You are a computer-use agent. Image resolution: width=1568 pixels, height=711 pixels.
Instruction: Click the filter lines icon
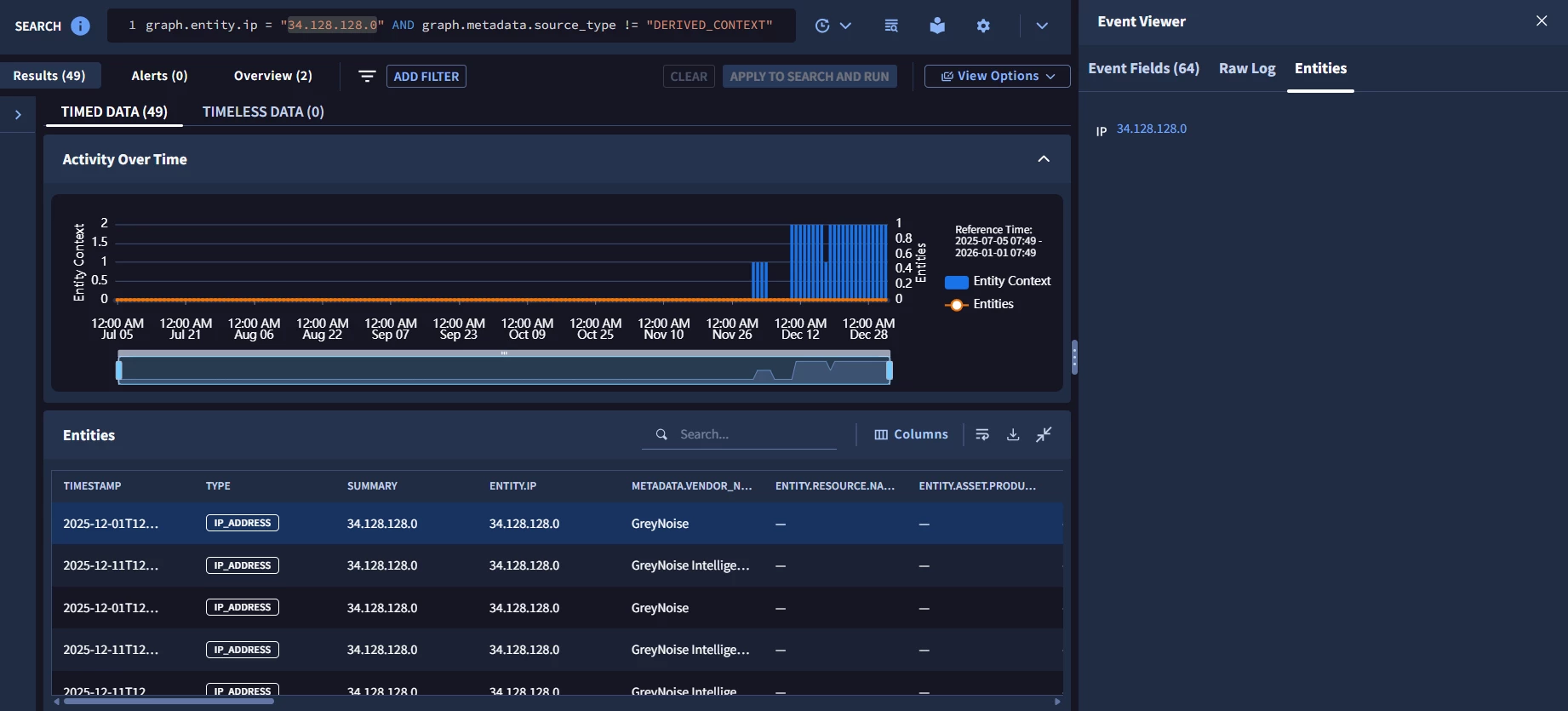pyautogui.click(x=367, y=77)
